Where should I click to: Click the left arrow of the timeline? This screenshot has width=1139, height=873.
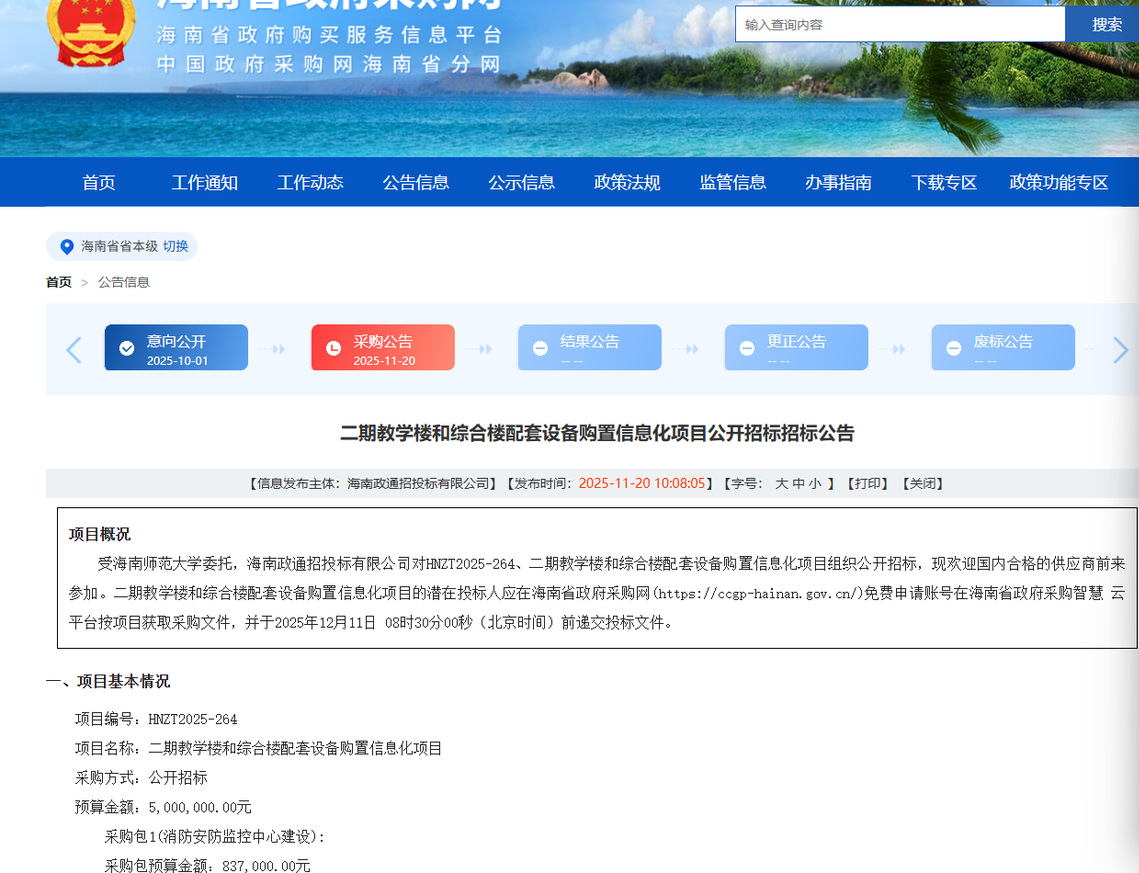[x=74, y=350]
